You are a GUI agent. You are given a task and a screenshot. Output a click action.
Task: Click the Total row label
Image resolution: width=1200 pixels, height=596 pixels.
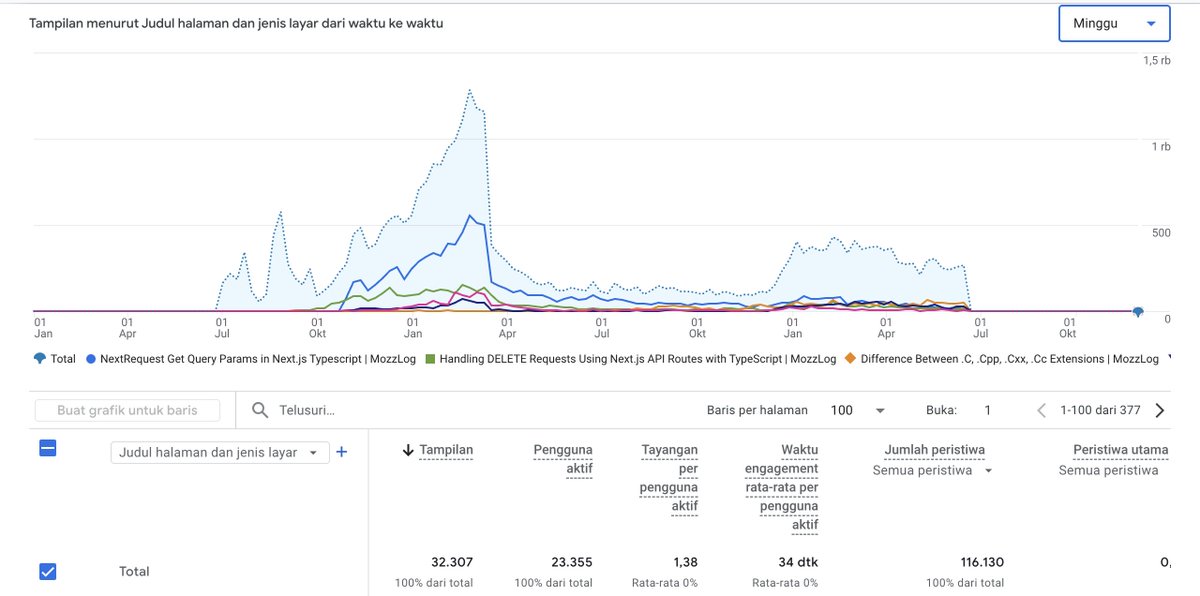click(x=134, y=571)
